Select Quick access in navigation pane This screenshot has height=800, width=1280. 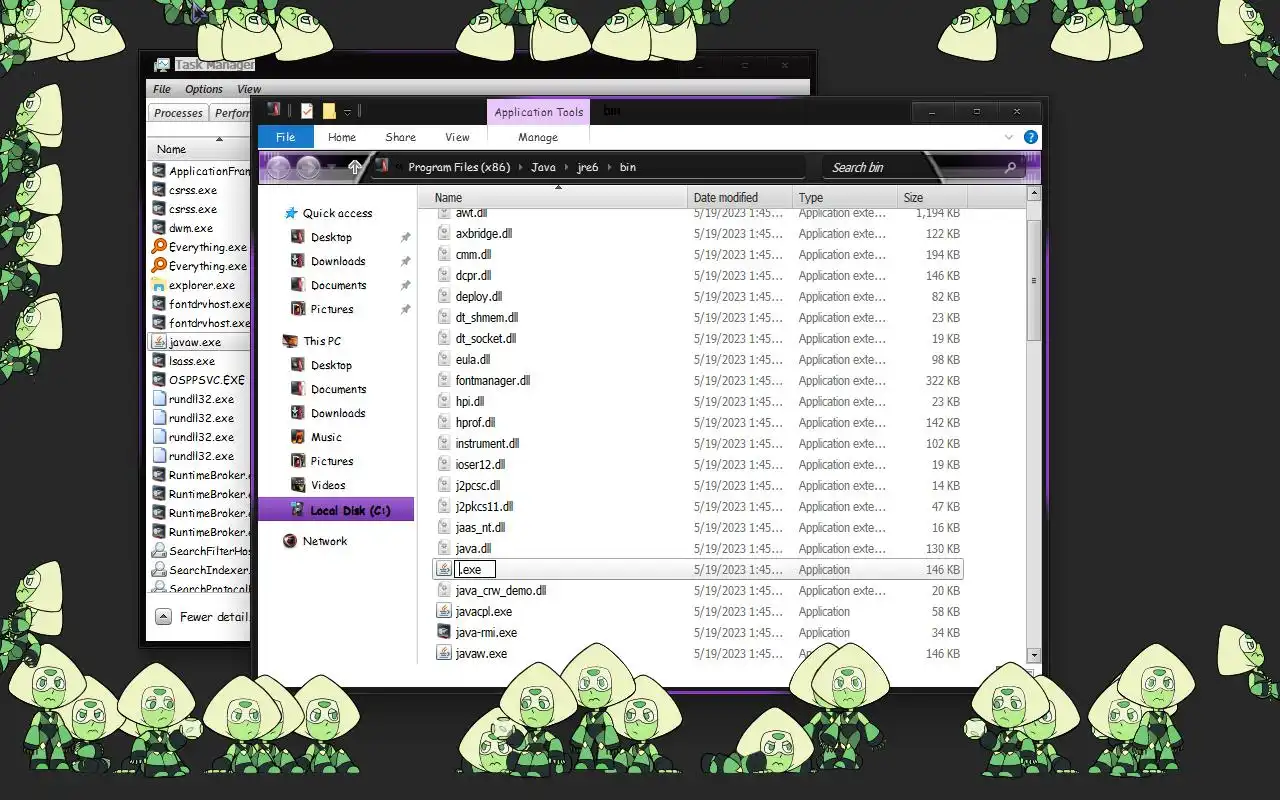click(x=337, y=213)
